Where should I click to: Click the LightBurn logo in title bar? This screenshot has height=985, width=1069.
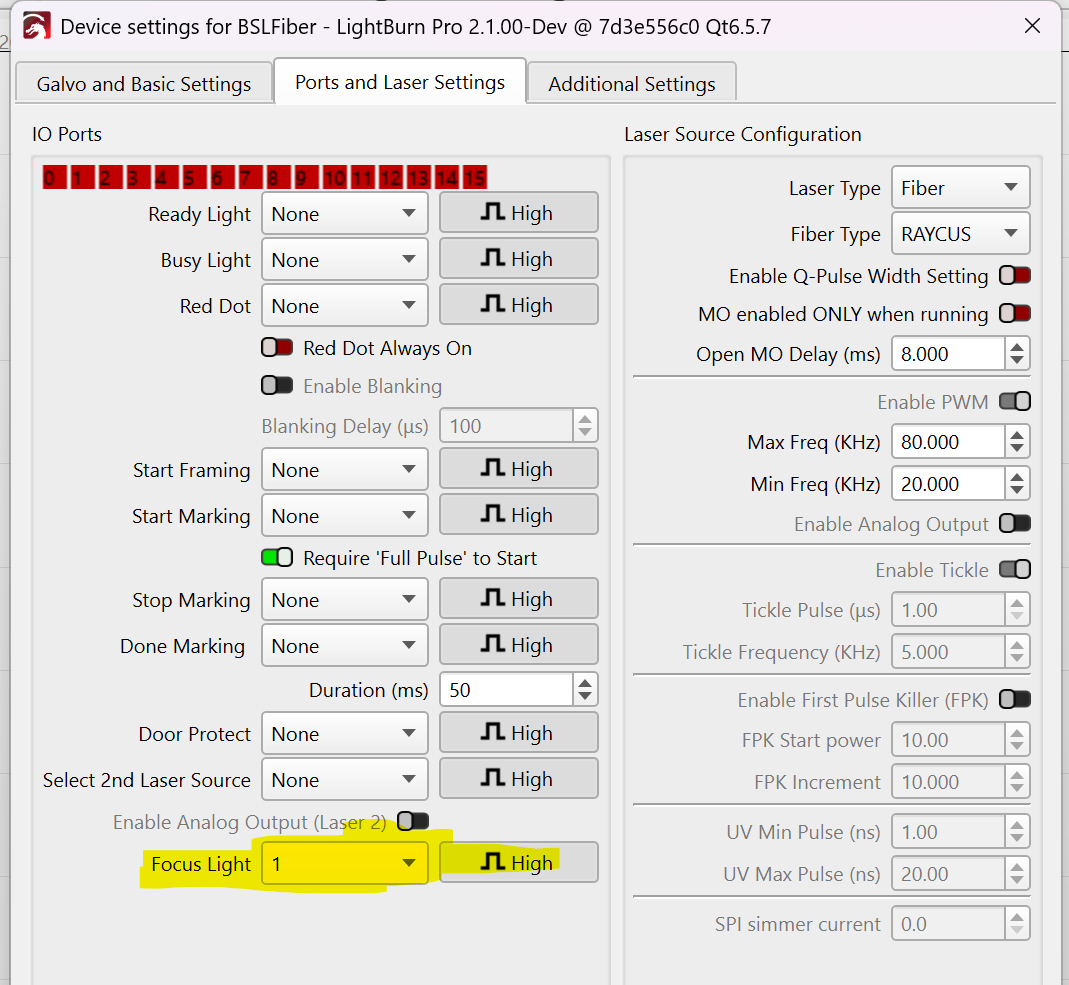point(37,26)
